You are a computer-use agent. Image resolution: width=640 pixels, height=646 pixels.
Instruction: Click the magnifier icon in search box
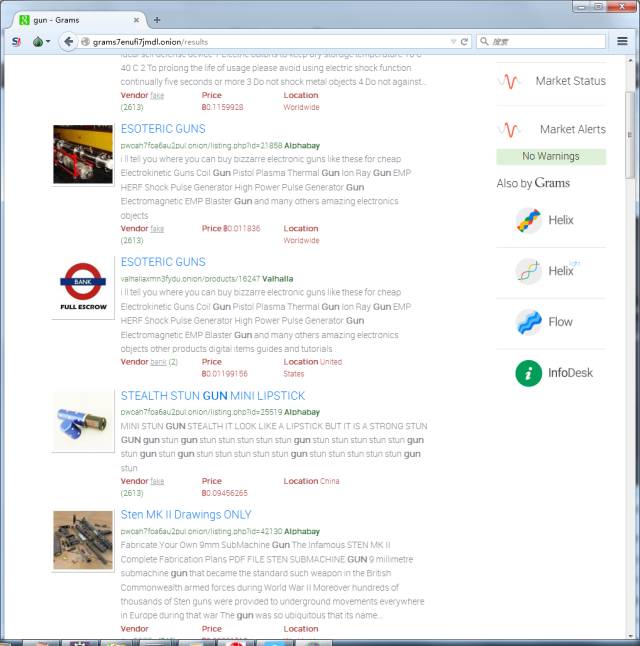pyautogui.click(x=485, y=42)
